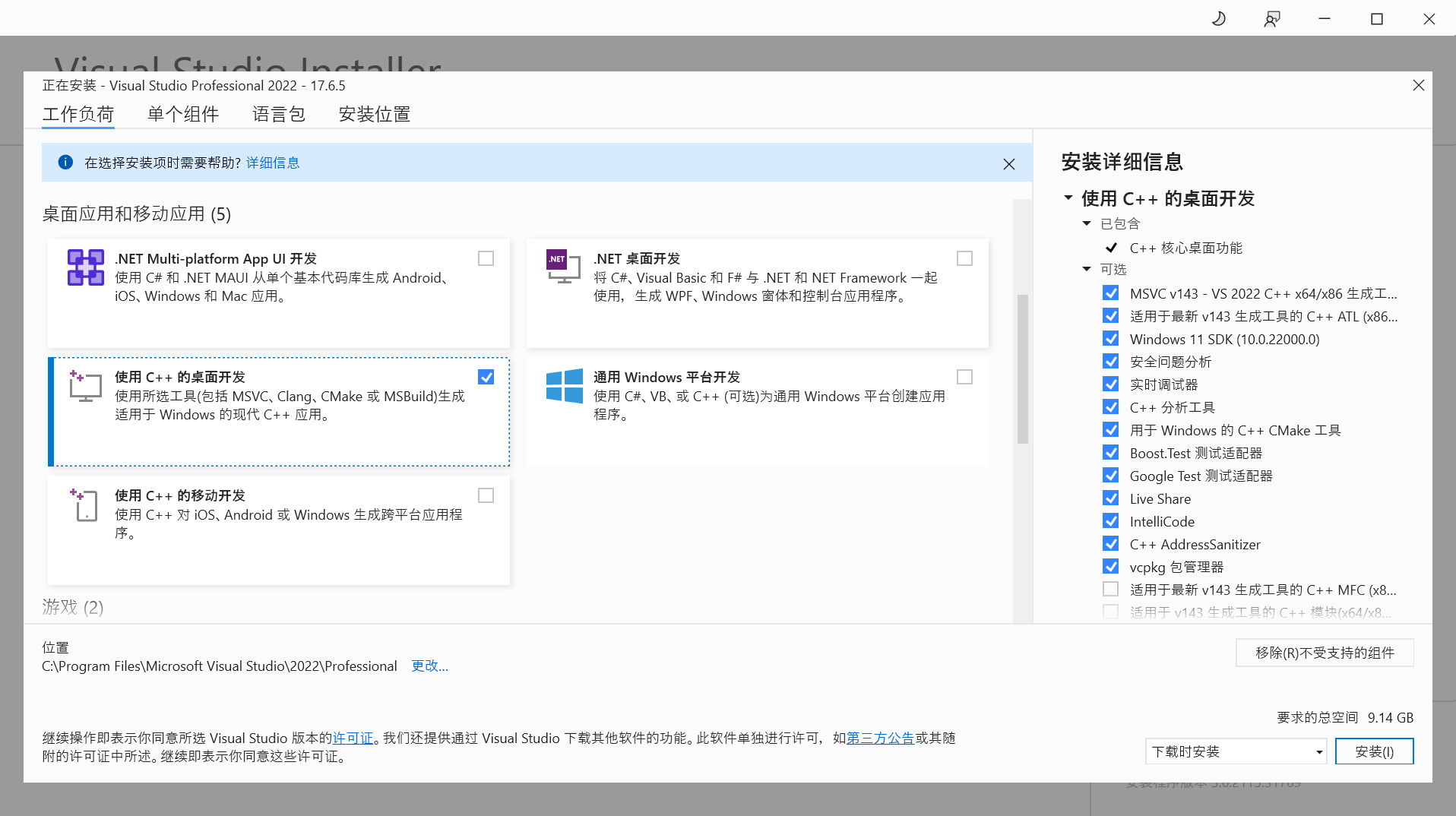Click the C++ mobile development phone icon
The height and width of the screenshot is (816, 1456).
pyautogui.click(x=85, y=504)
